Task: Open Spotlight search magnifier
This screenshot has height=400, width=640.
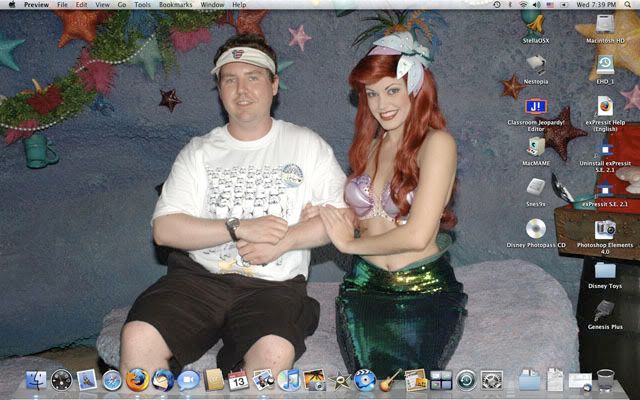Action: [x=628, y=5]
